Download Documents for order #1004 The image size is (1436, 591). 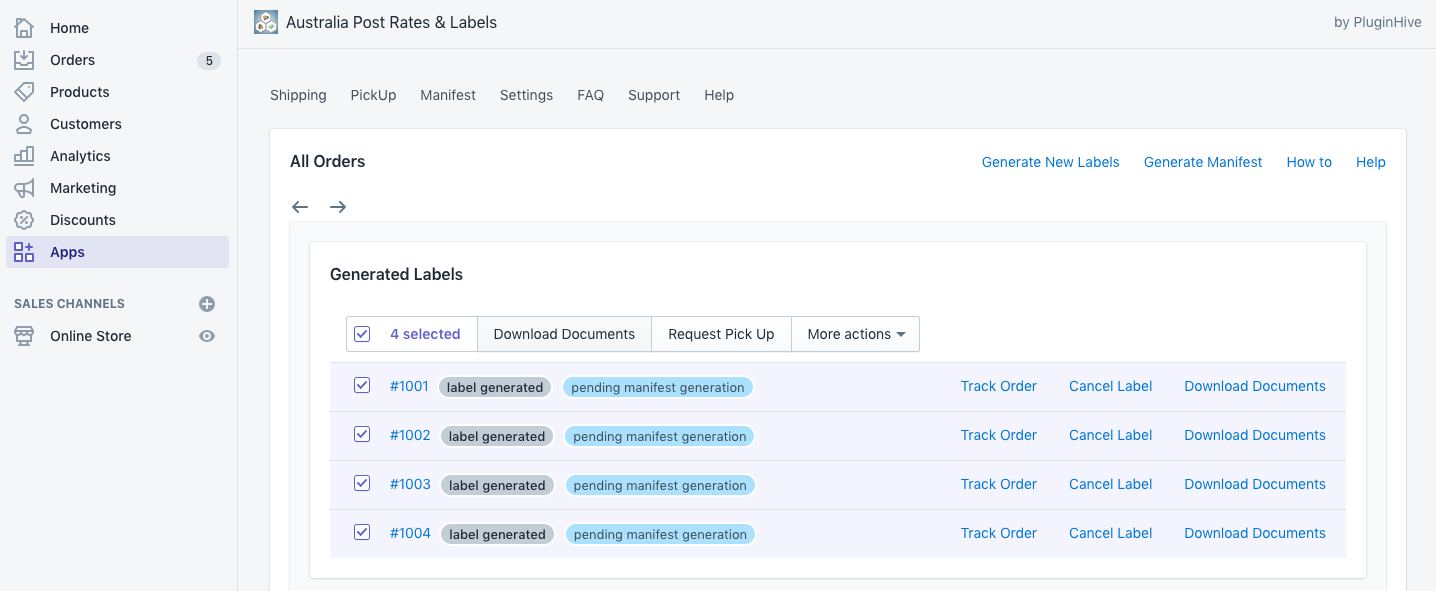(x=1255, y=533)
